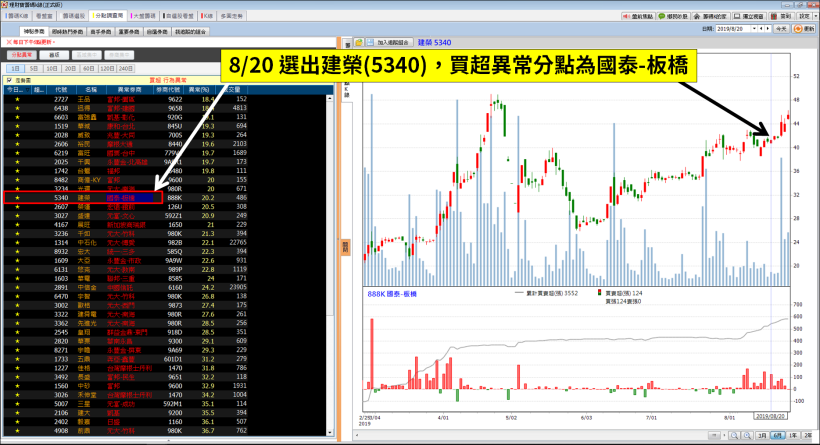Image resolution: width=820 pixels, height=445 pixels.
Task: Select the 20日 period toggle
Action: [x=70, y=69]
